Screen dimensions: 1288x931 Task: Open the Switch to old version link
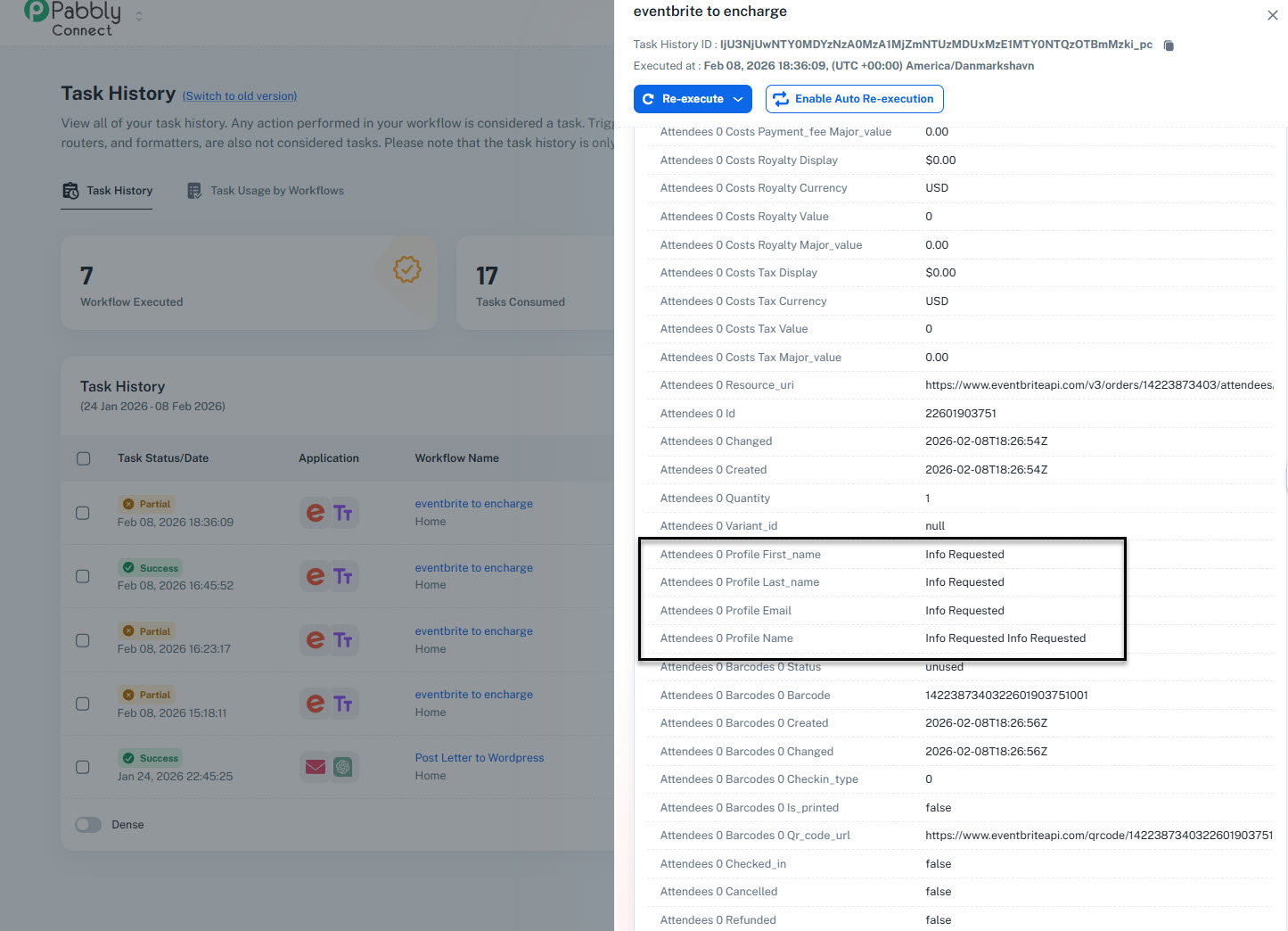click(240, 96)
